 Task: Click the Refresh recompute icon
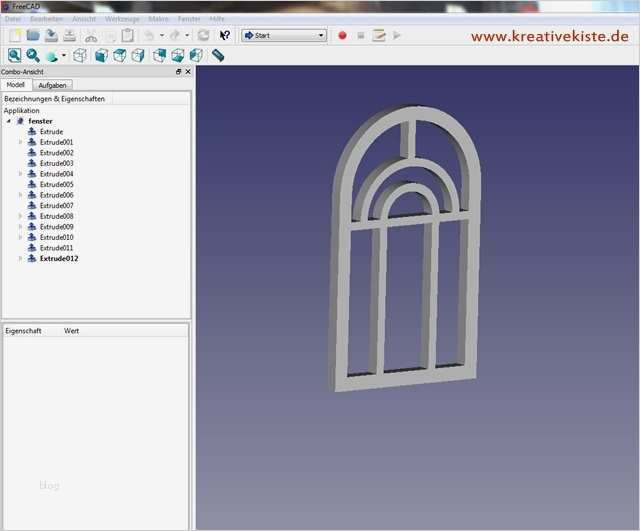tap(204, 35)
